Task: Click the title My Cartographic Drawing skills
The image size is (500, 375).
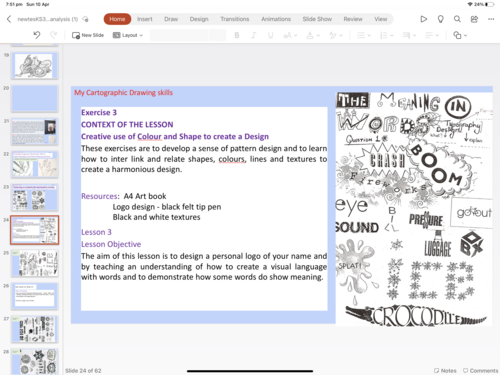Action: [123, 93]
